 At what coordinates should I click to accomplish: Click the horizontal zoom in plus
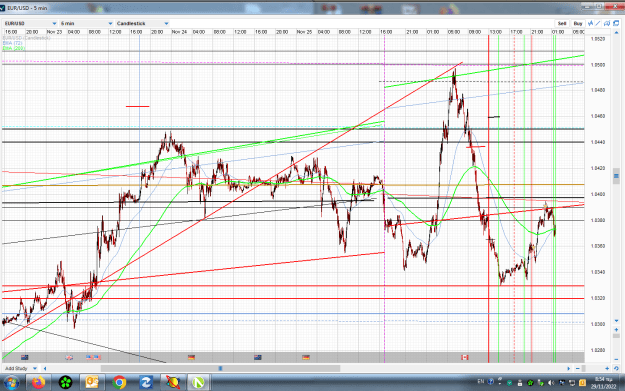tap(607, 368)
